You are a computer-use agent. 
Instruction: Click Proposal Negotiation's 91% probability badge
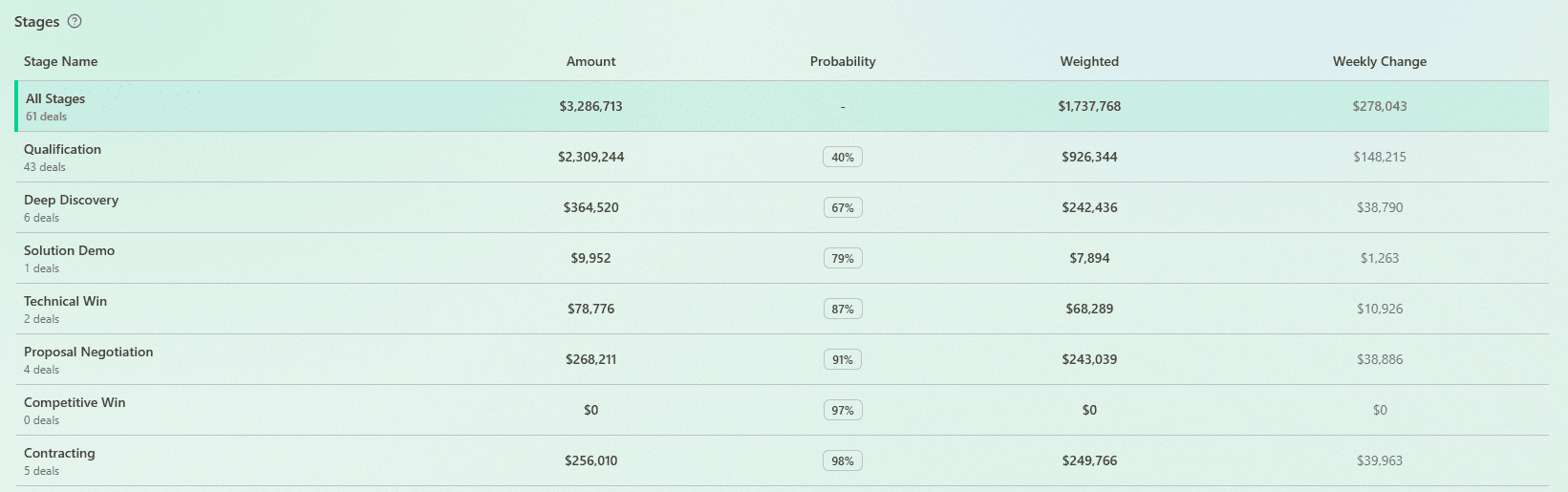click(842, 359)
